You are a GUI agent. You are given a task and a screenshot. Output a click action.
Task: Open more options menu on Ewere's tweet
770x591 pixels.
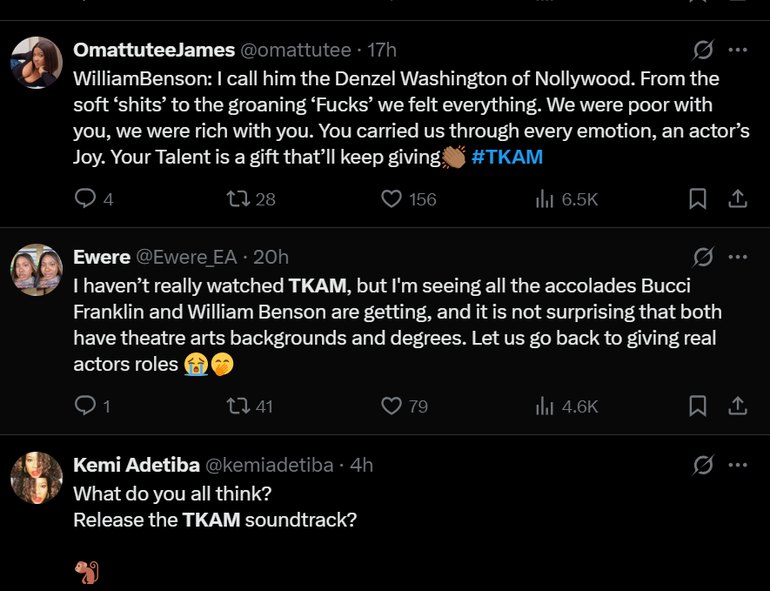pyautogui.click(x=737, y=257)
